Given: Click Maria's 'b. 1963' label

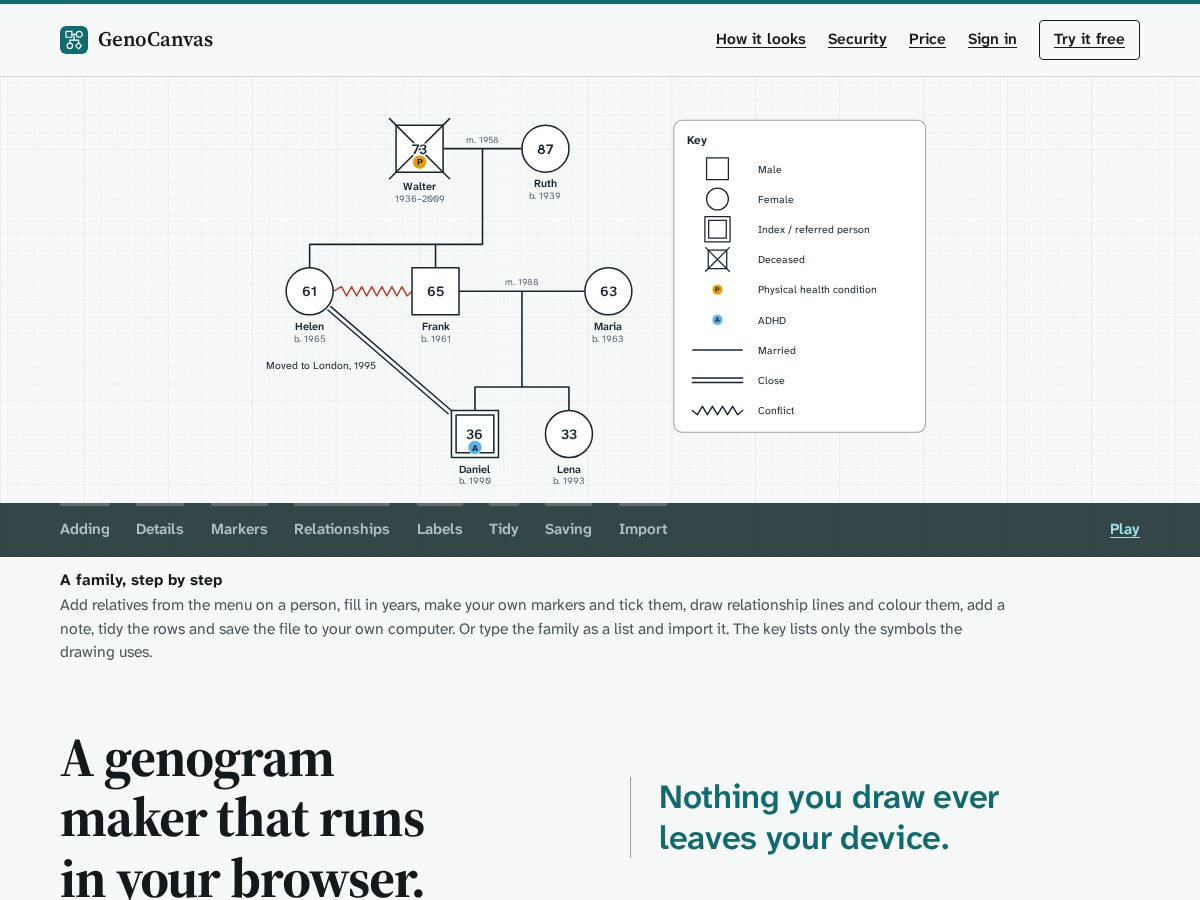Looking at the screenshot, I should coord(608,339).
